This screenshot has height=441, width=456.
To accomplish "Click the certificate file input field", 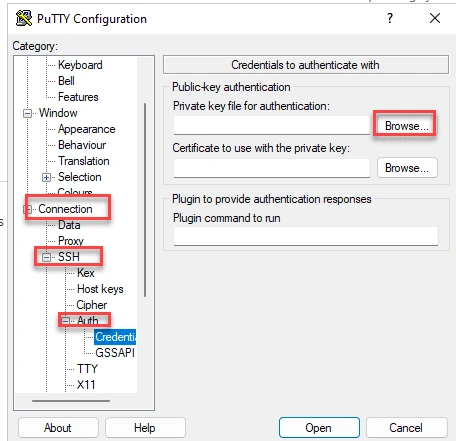I will (x=272, y=168).
